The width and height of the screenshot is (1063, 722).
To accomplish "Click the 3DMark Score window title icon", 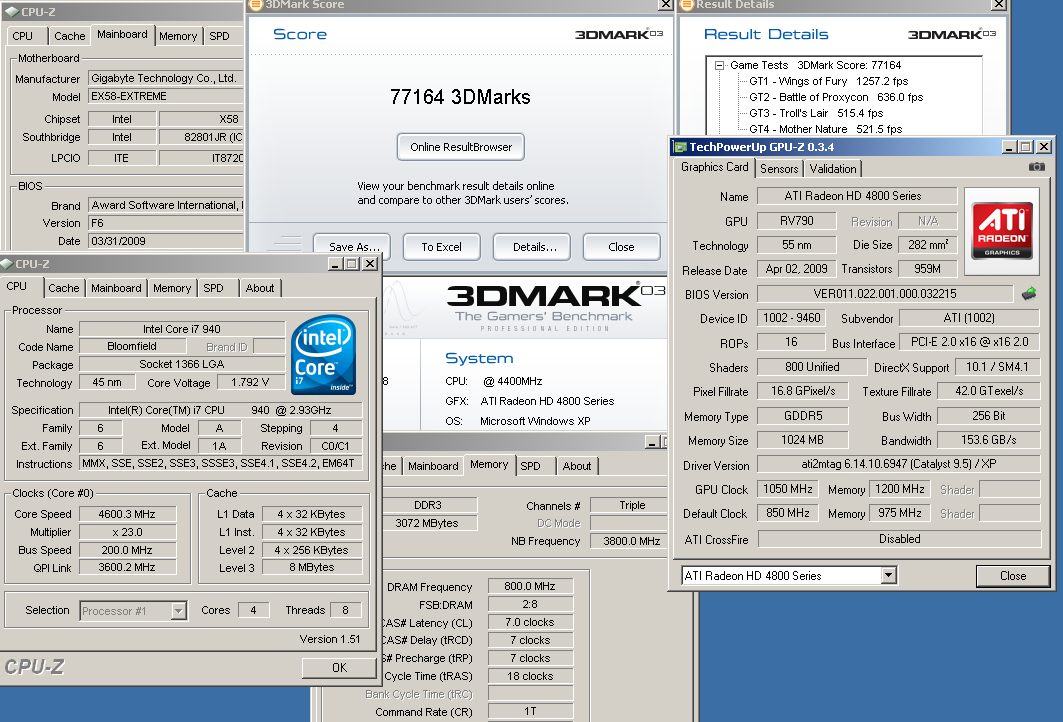I will (x=256, y=4).
